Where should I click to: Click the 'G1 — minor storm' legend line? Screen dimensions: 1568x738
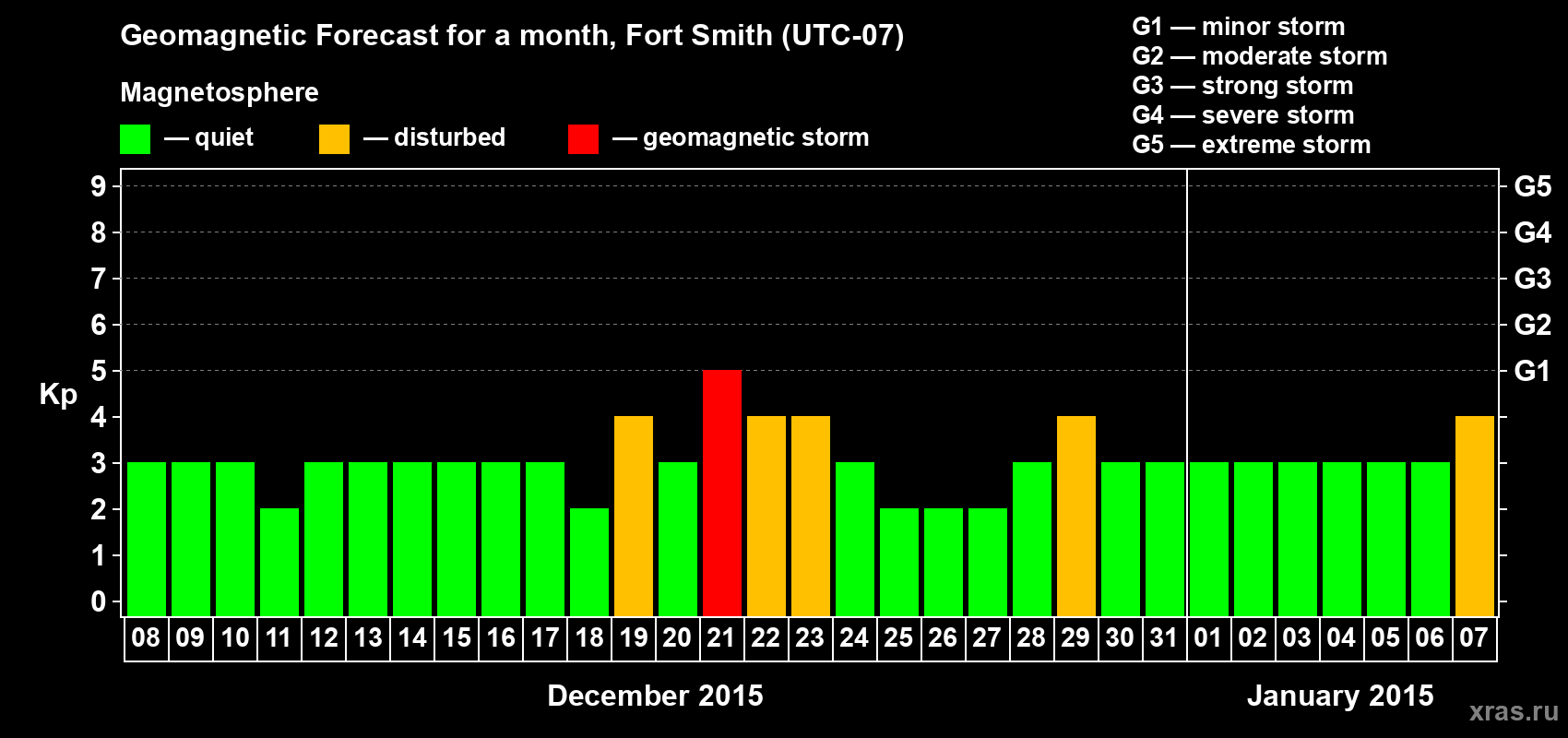point(1239,27)
